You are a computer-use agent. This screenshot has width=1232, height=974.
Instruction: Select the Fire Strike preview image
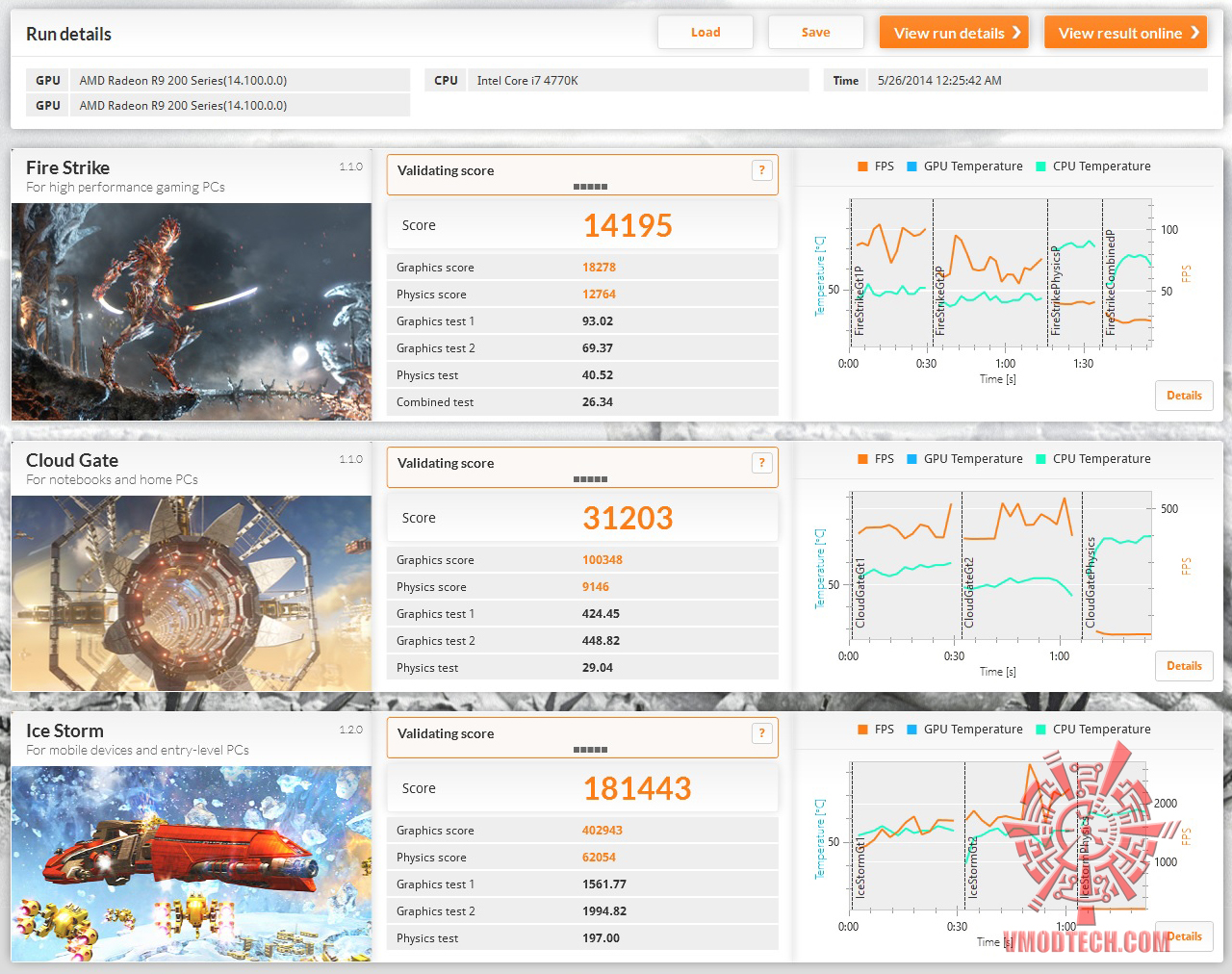pyautogui.click(x=192, y=312)
